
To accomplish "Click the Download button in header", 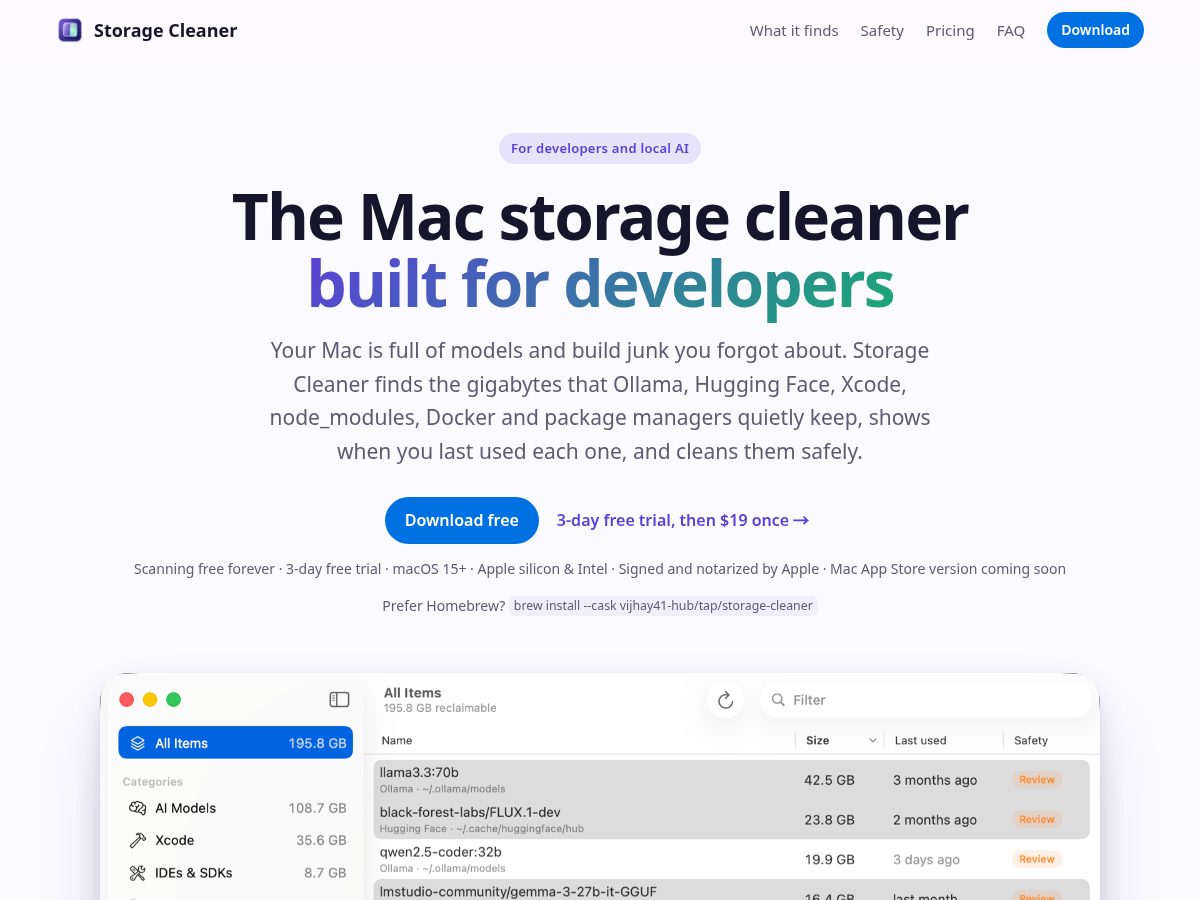I will click(1095, 30).
